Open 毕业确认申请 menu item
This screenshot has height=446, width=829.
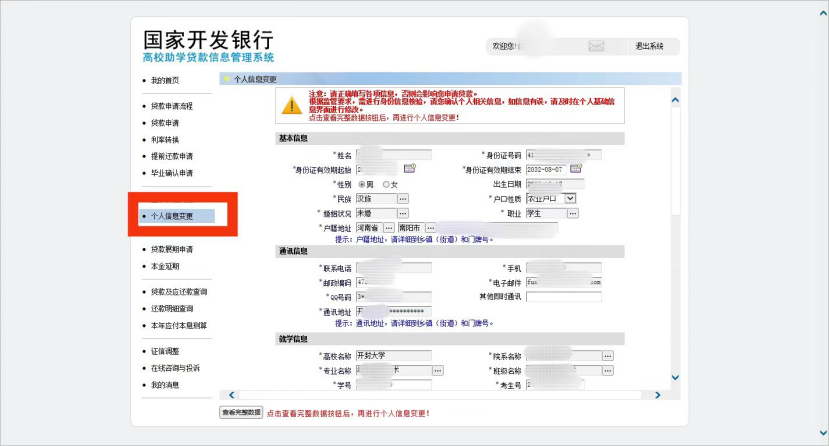pyautogui.click(x=172, y=173)
